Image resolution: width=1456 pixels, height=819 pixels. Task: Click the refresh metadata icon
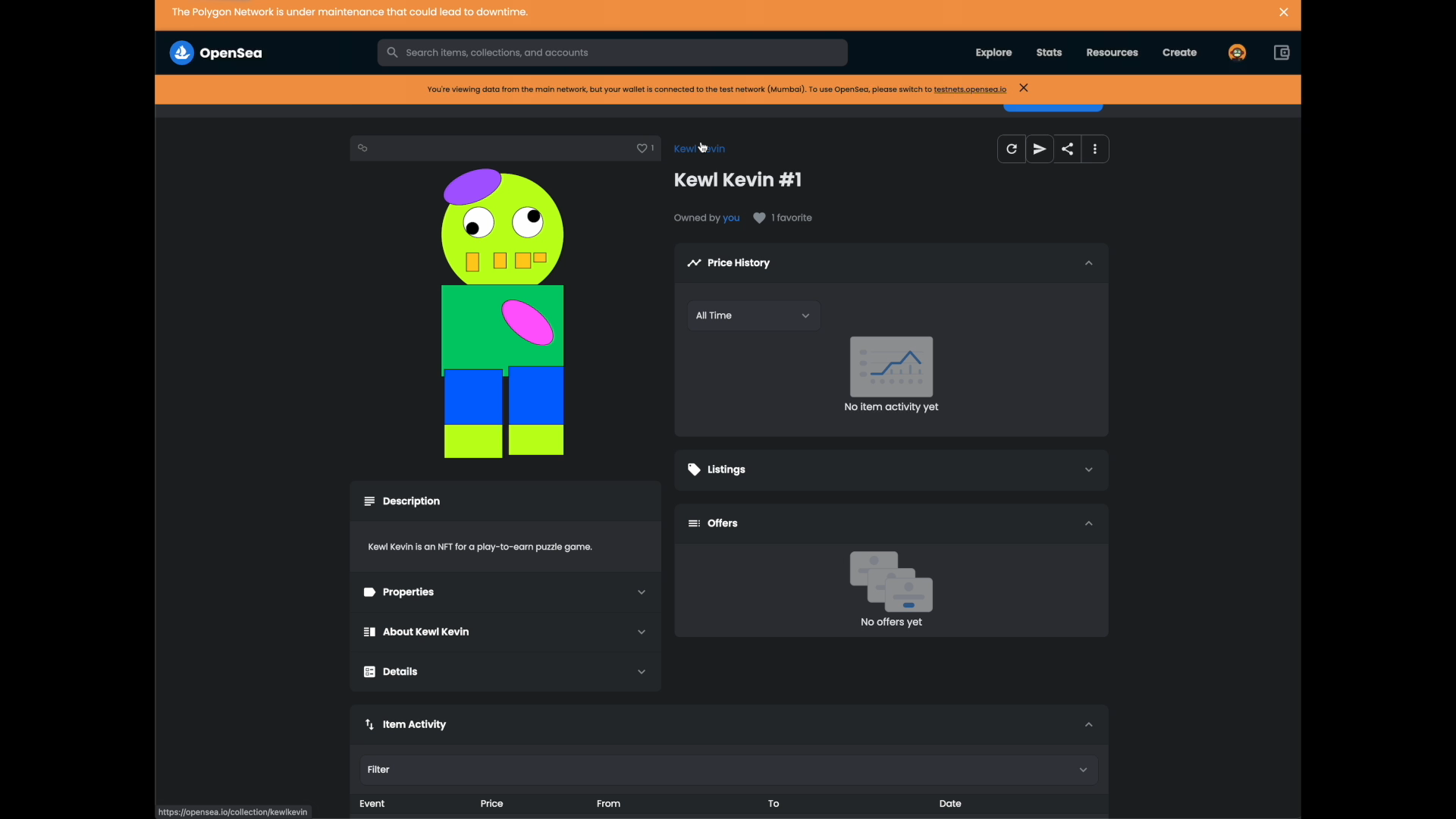point(1012,149)
